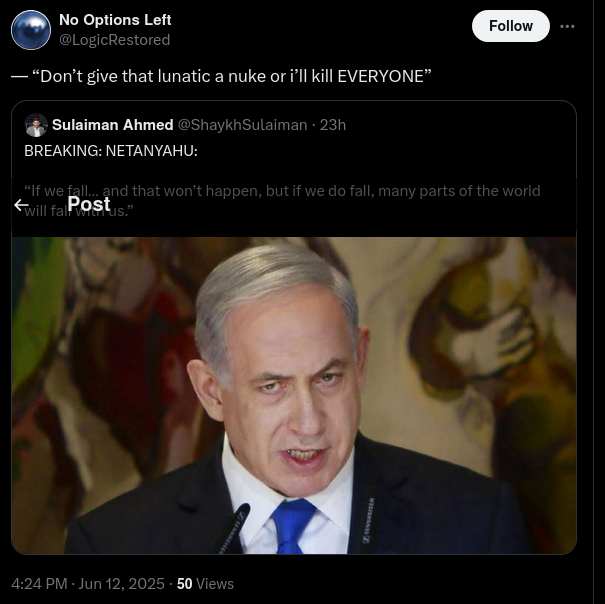
Task: Open the "If we fall..." quote text
Action: (x=282, y=201)
